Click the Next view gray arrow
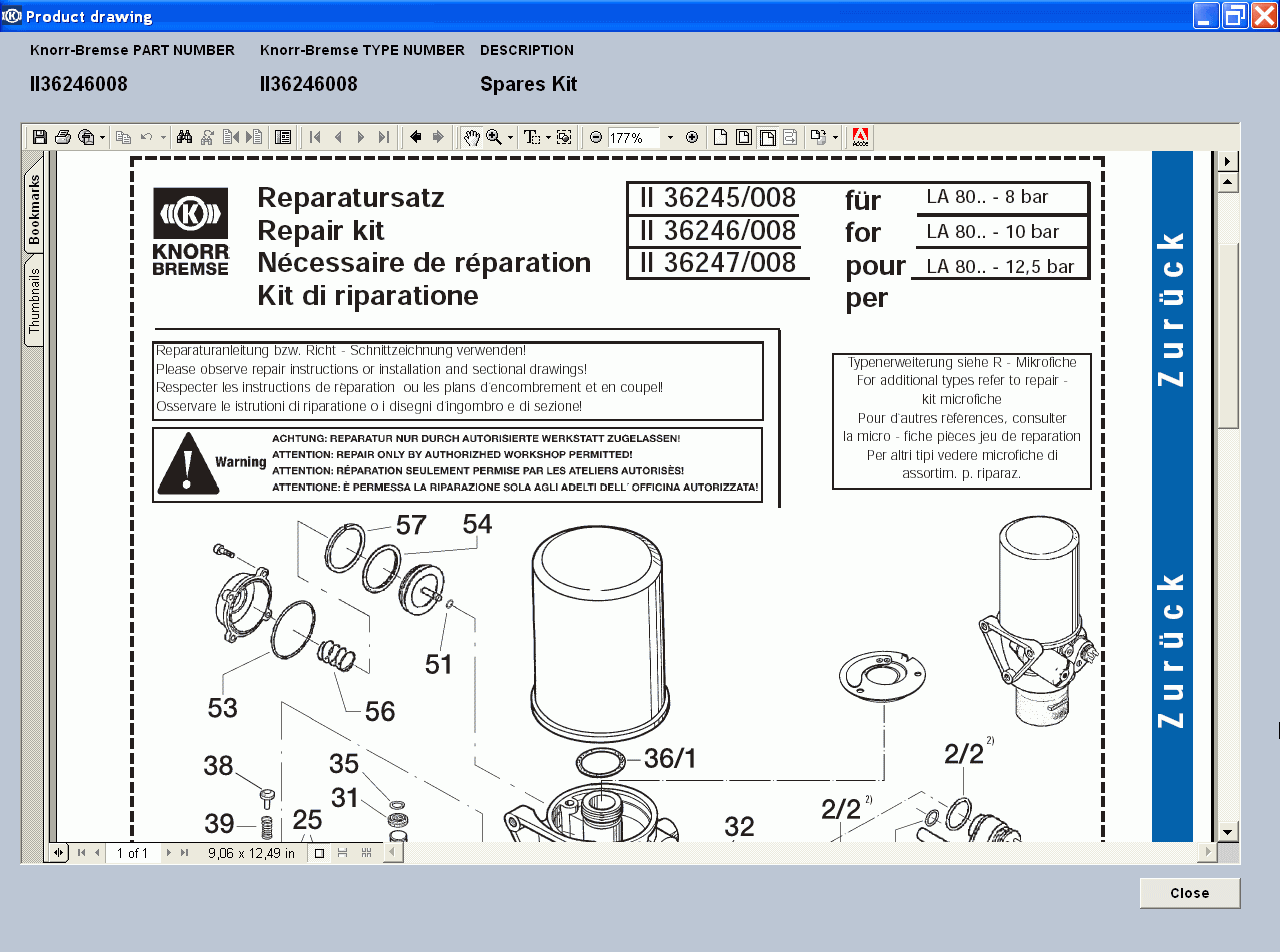1280x952 pixels. 438,137
